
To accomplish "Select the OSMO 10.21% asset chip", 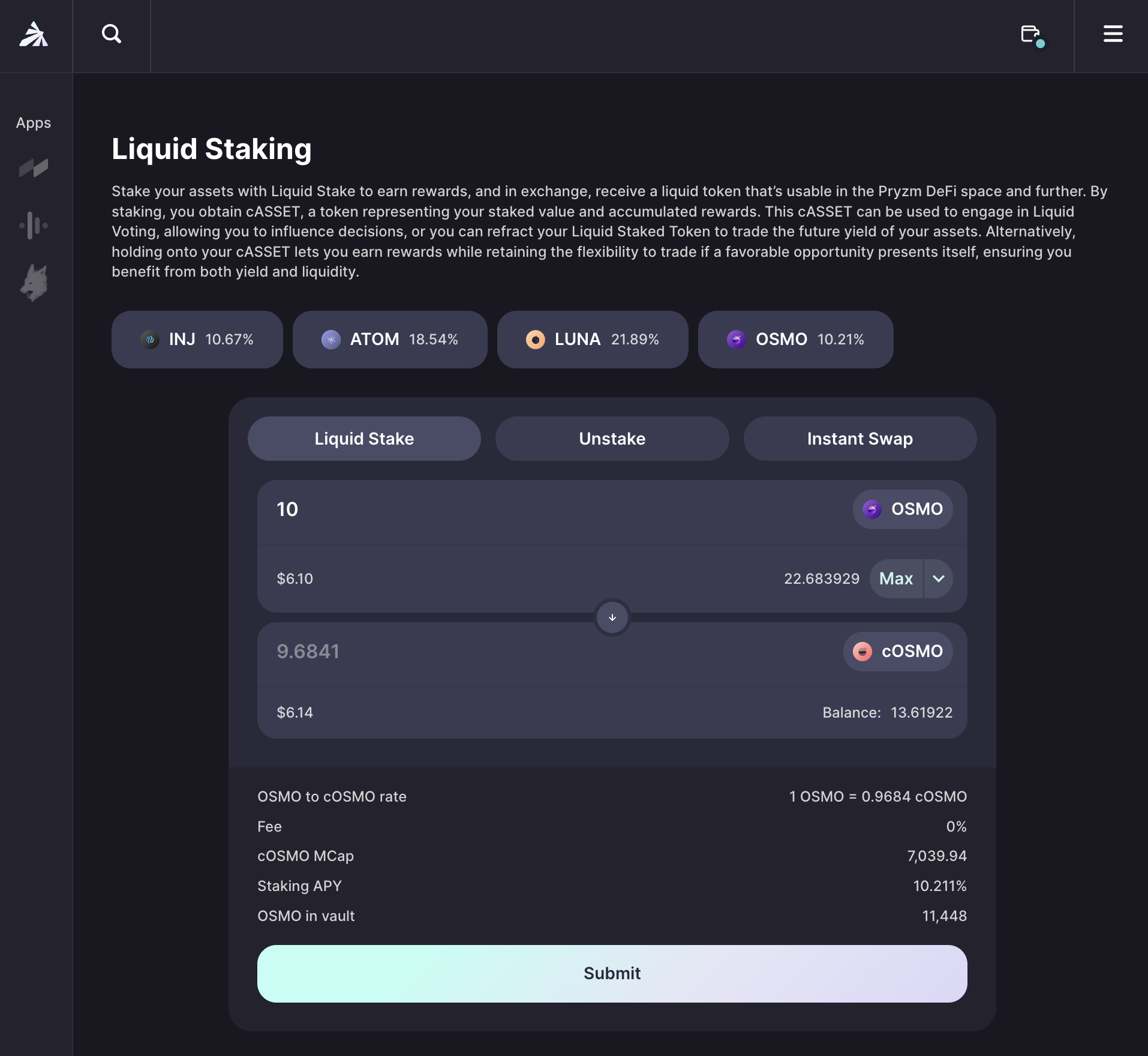I will pyautogui.click(x=796, y=340).
